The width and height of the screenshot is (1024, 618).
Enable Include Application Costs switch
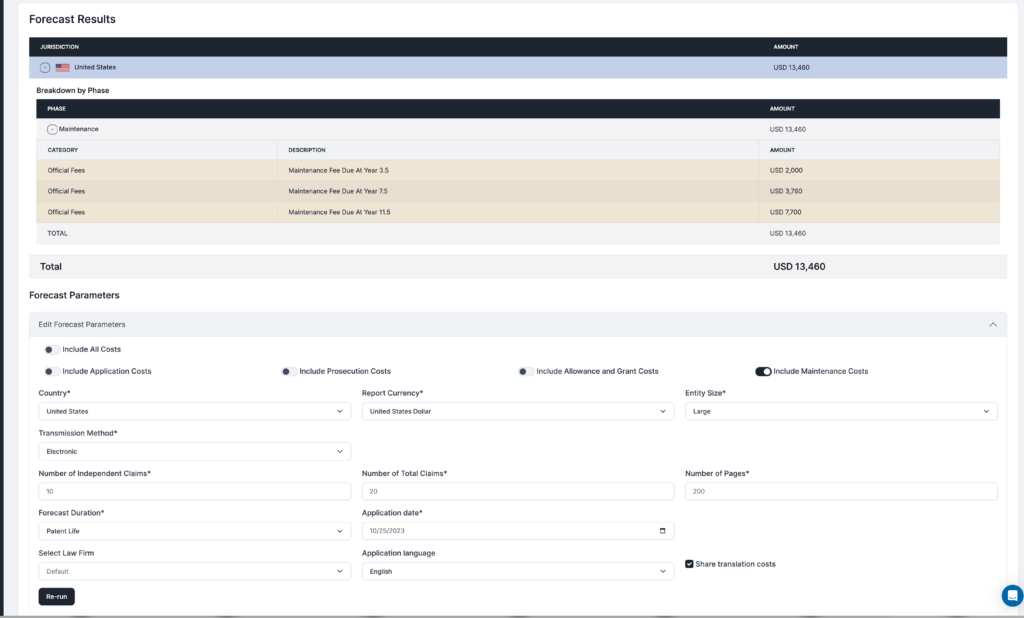point(52,371)
